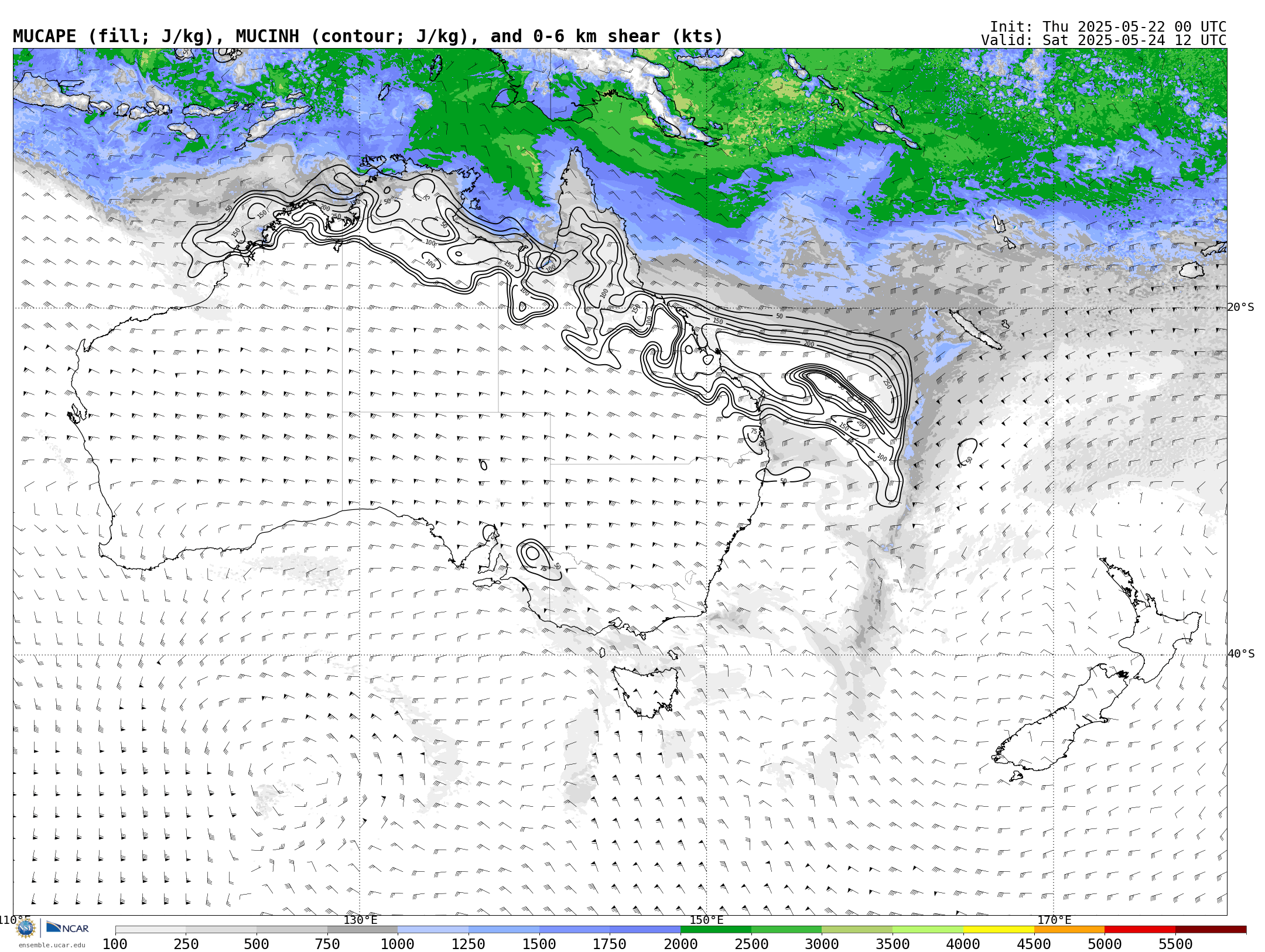Pick the 3000–3500 olive green colorbar swatch
Viewport: 1265px width, 952px height.
[x=857, y=930]
